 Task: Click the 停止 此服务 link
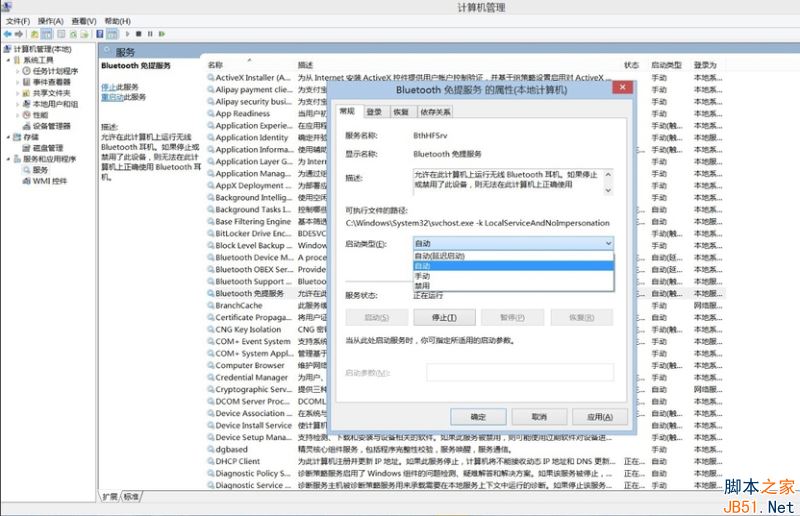(x=109, y=87)
